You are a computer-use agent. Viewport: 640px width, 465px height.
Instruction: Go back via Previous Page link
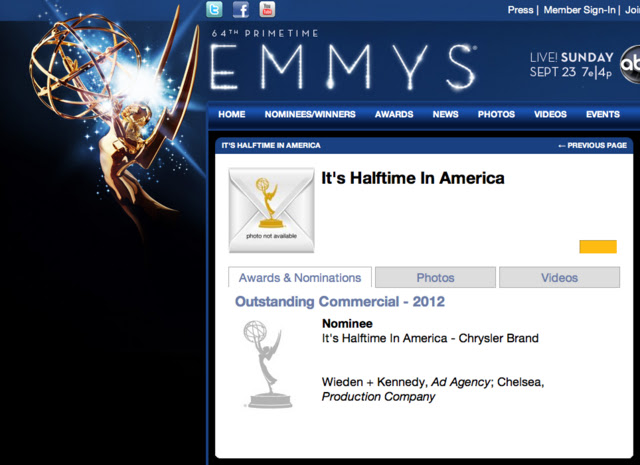coord(592,145)
